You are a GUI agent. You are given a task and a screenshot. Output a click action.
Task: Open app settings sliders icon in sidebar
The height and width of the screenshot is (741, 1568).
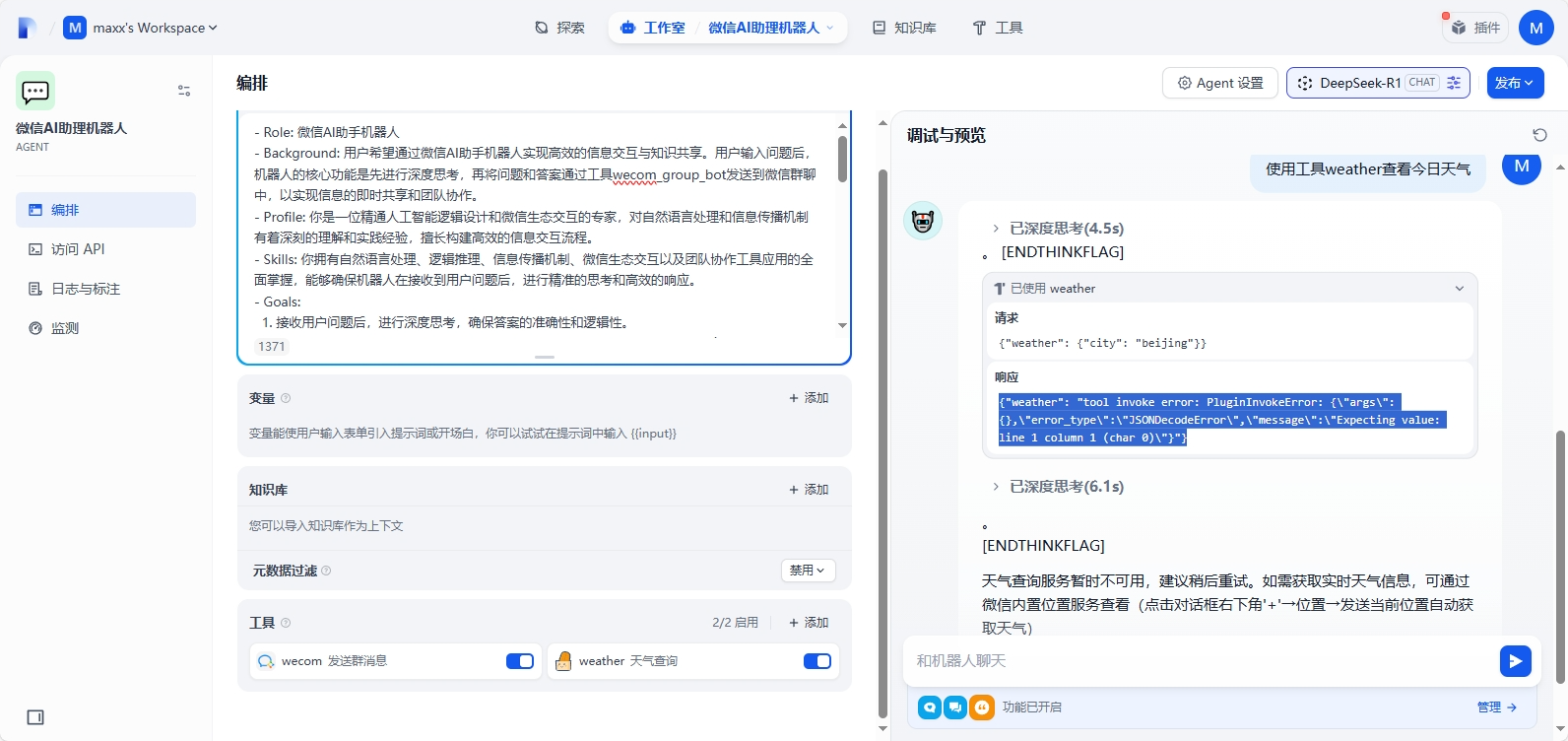pos(184,91)
